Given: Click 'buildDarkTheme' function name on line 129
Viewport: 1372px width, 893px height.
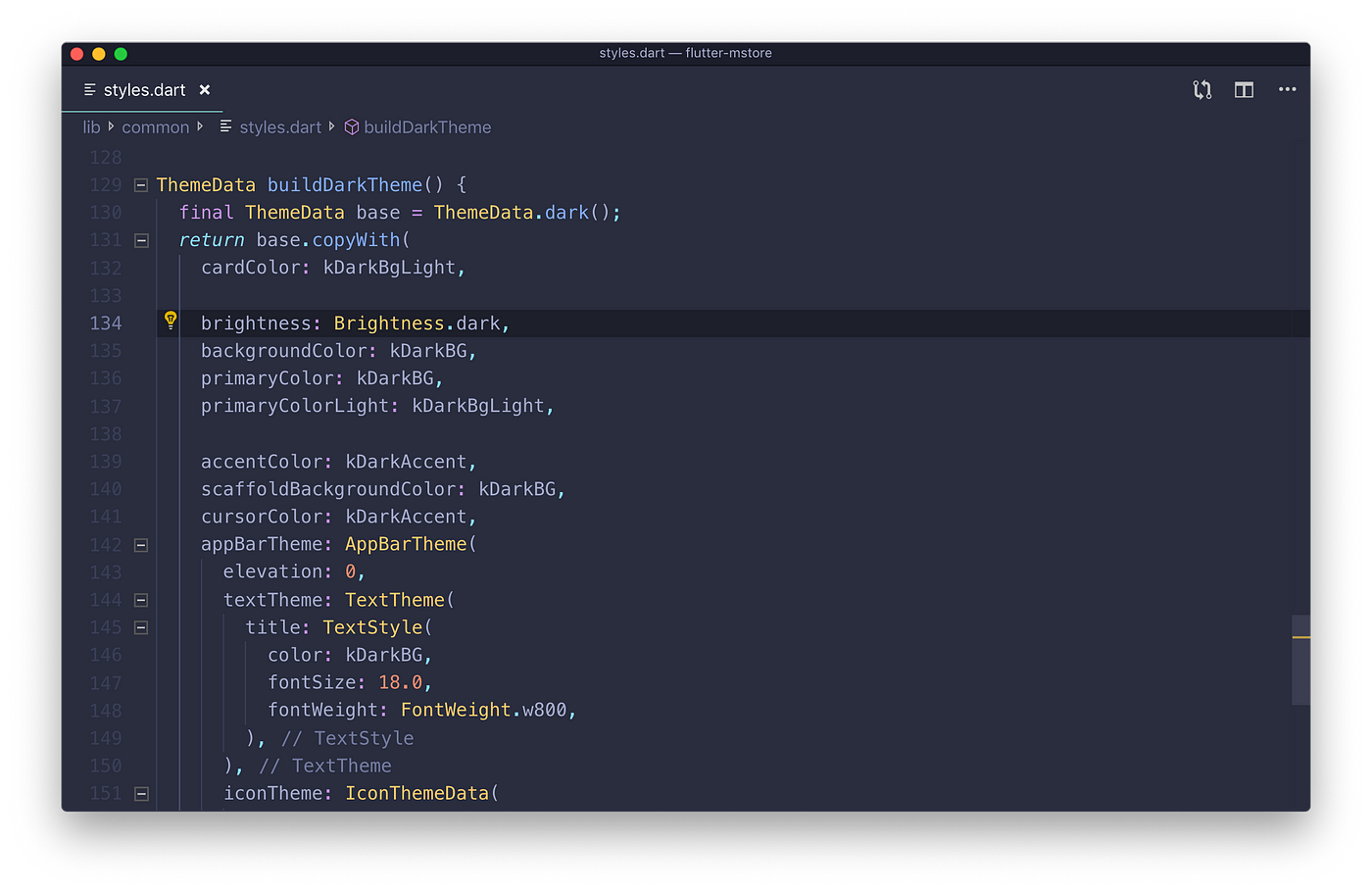Looking at the screenshot, I should pyautogui.click(x=345, y=185).
